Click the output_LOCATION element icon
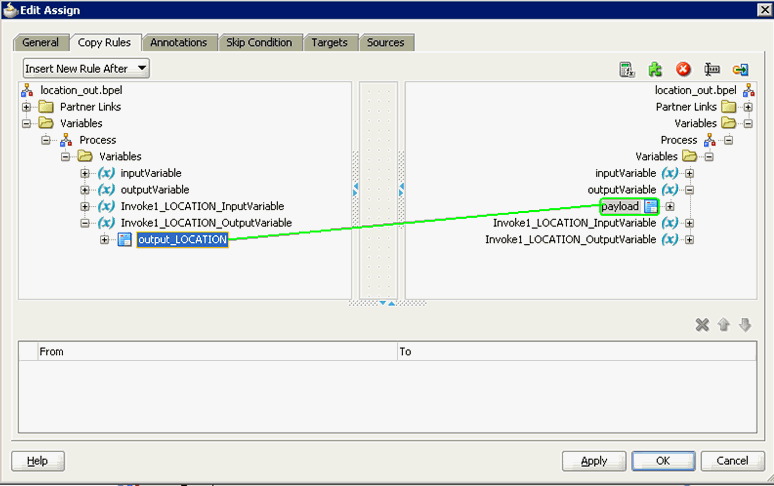This screenshot has height=486, width=774. pos(125,240)
